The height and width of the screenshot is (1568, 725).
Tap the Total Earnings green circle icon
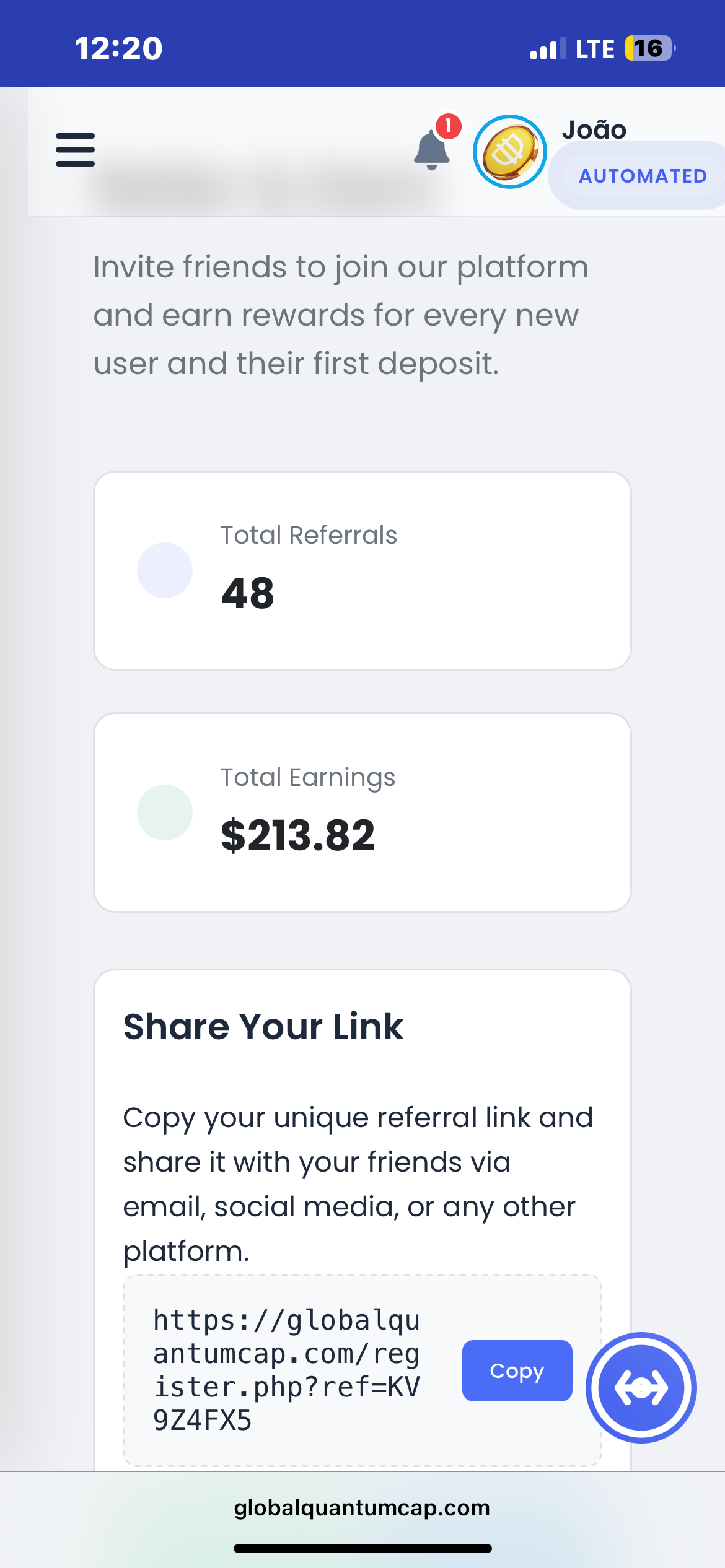pos(165,812)
